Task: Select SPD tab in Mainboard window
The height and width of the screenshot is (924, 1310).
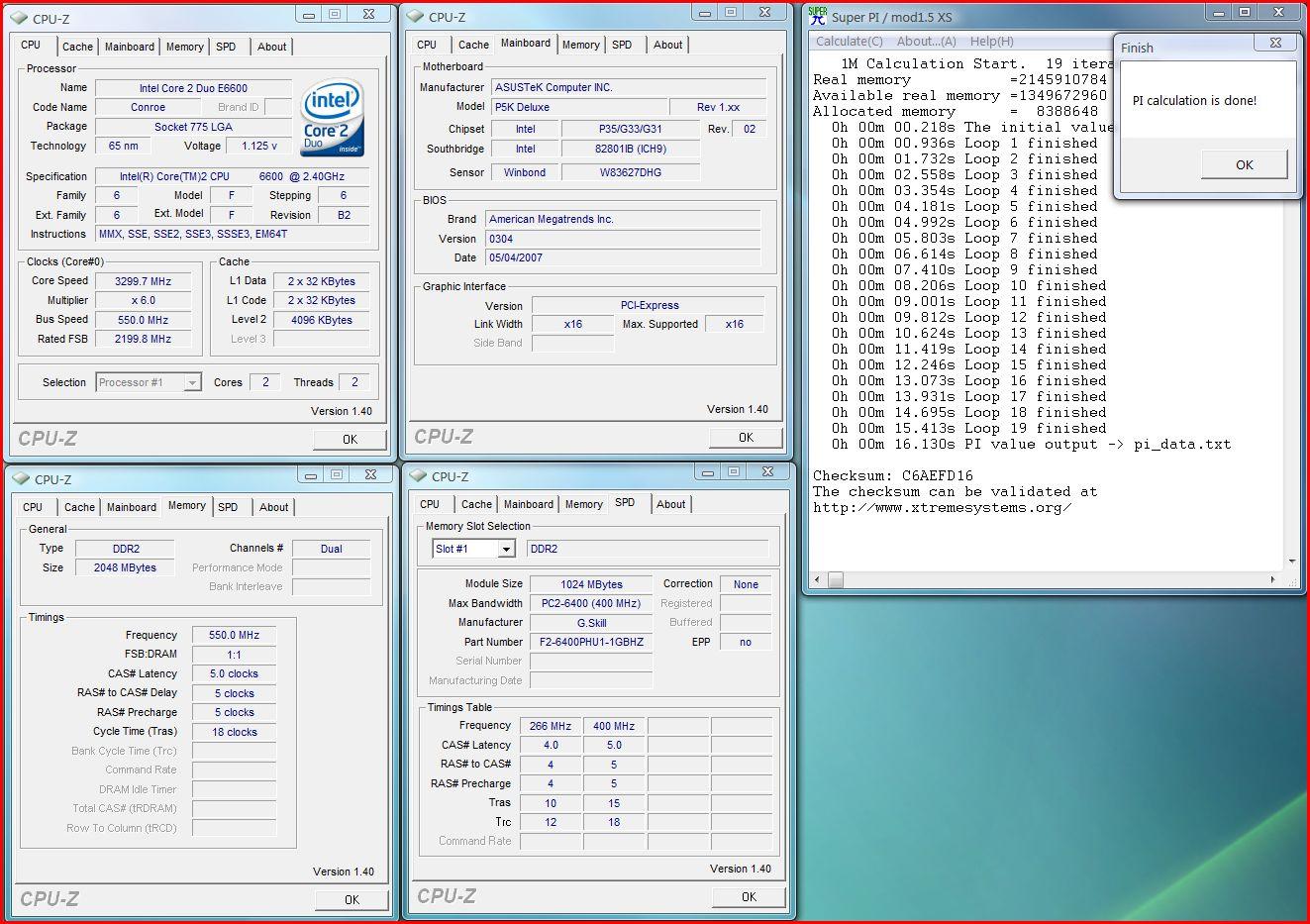Action: (x=622, y=45)
